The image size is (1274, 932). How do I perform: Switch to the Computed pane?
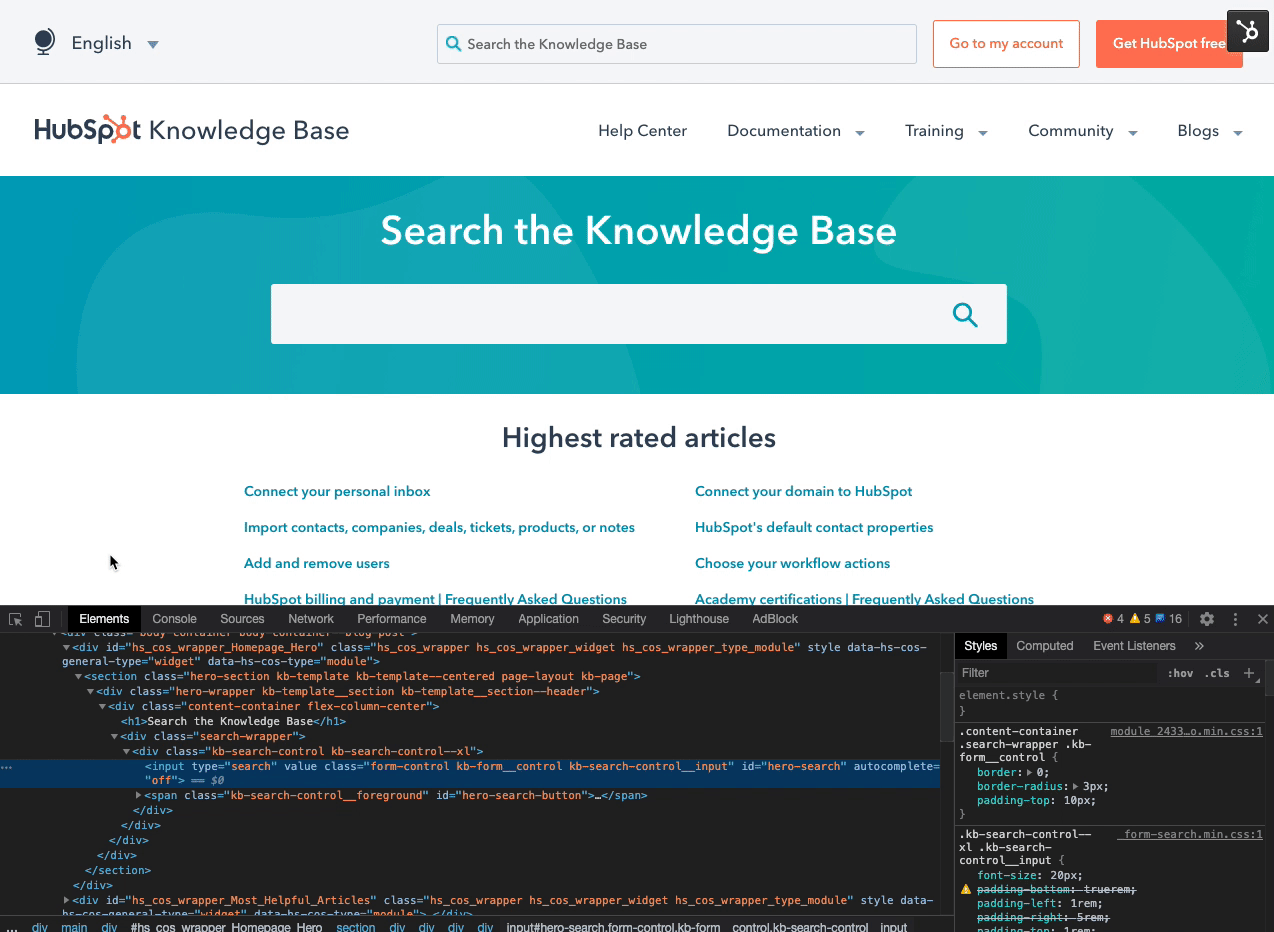point(1045,646)
